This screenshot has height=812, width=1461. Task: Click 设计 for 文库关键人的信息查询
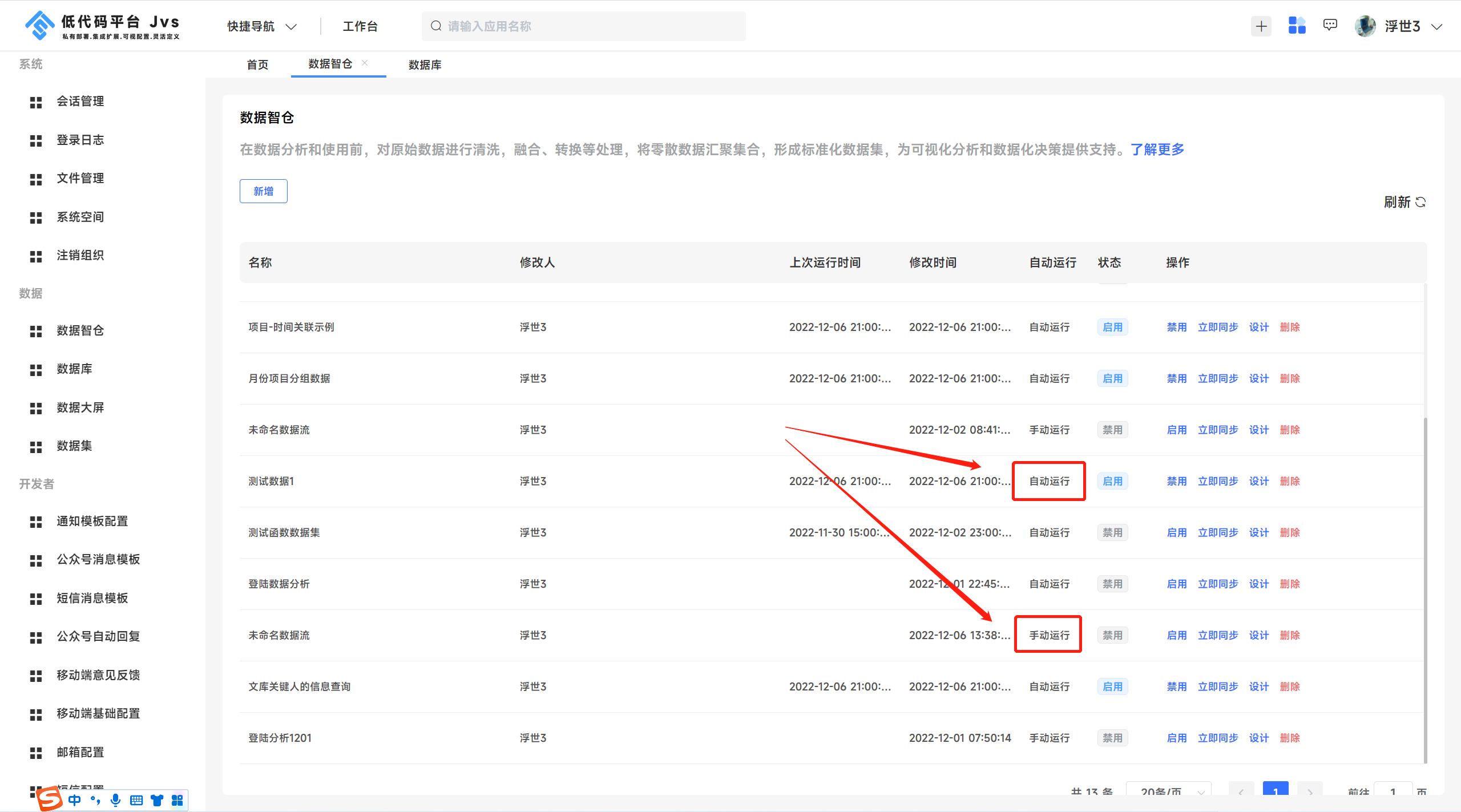pyautogui.click(x=1258, y=686)
